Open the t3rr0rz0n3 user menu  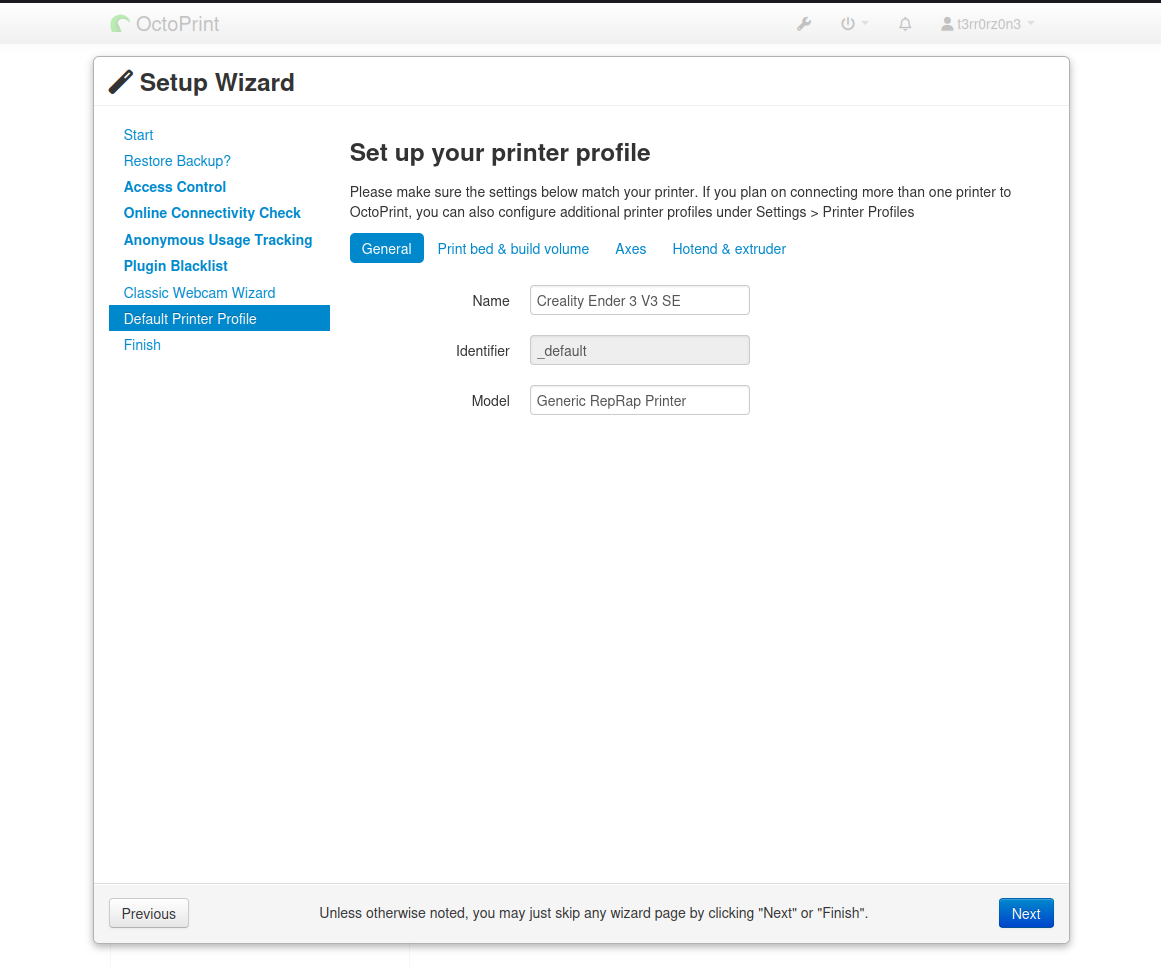(987, 24)
